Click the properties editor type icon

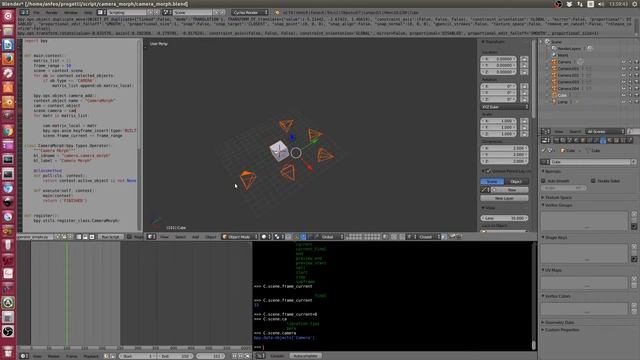(546, 140)
